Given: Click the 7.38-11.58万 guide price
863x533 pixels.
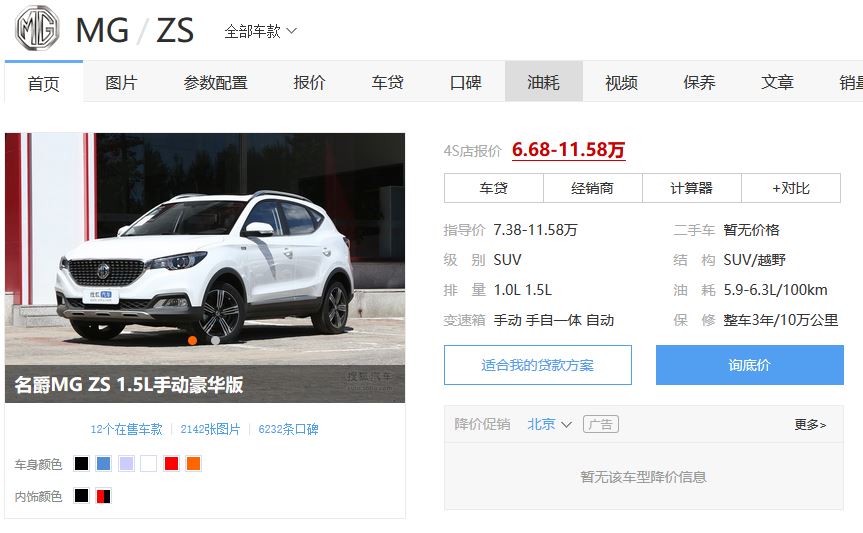Looking at the screenshot, I should 536,230.
